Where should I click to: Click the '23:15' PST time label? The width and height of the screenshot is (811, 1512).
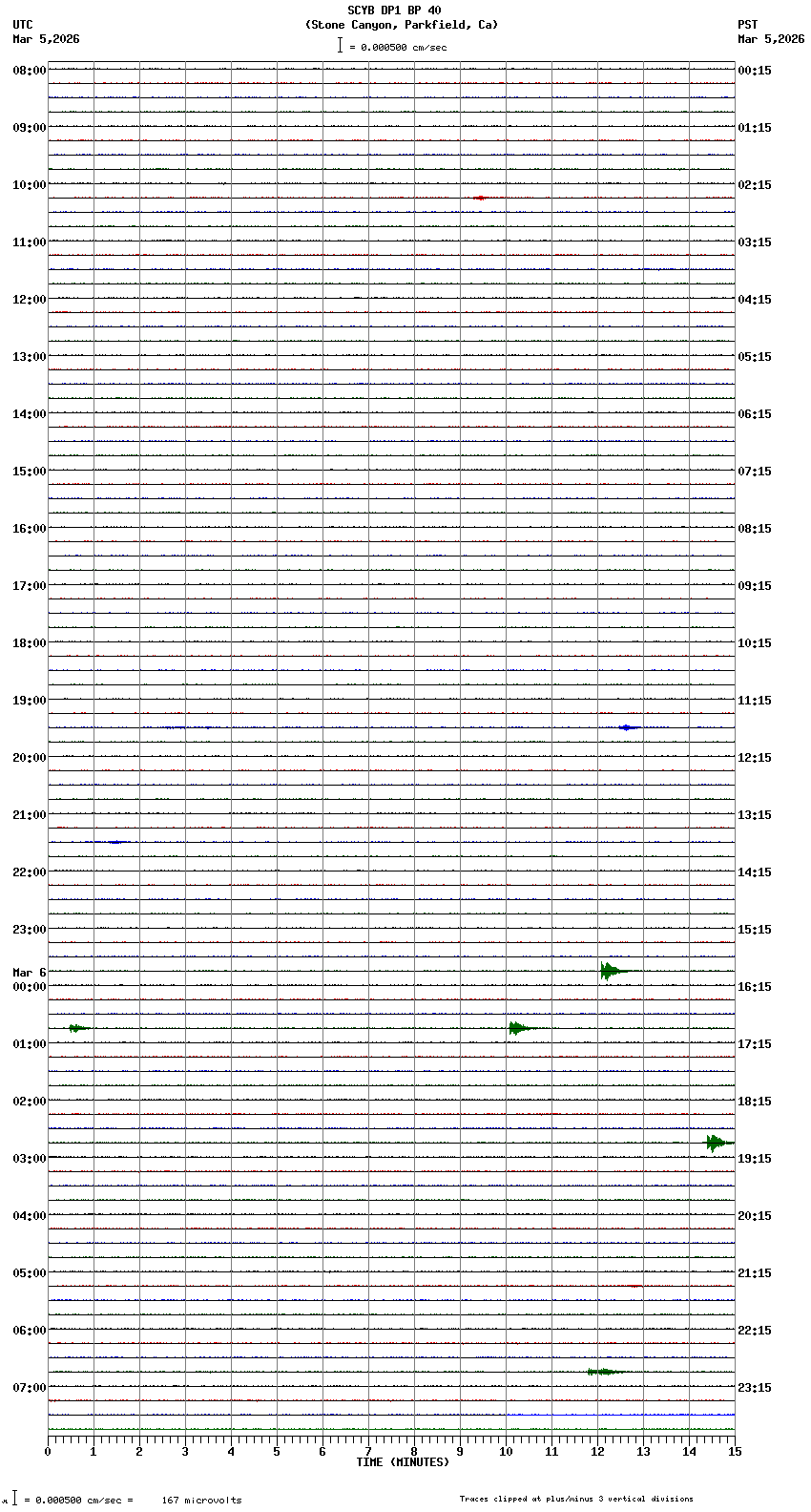[x=755, y=1388]
